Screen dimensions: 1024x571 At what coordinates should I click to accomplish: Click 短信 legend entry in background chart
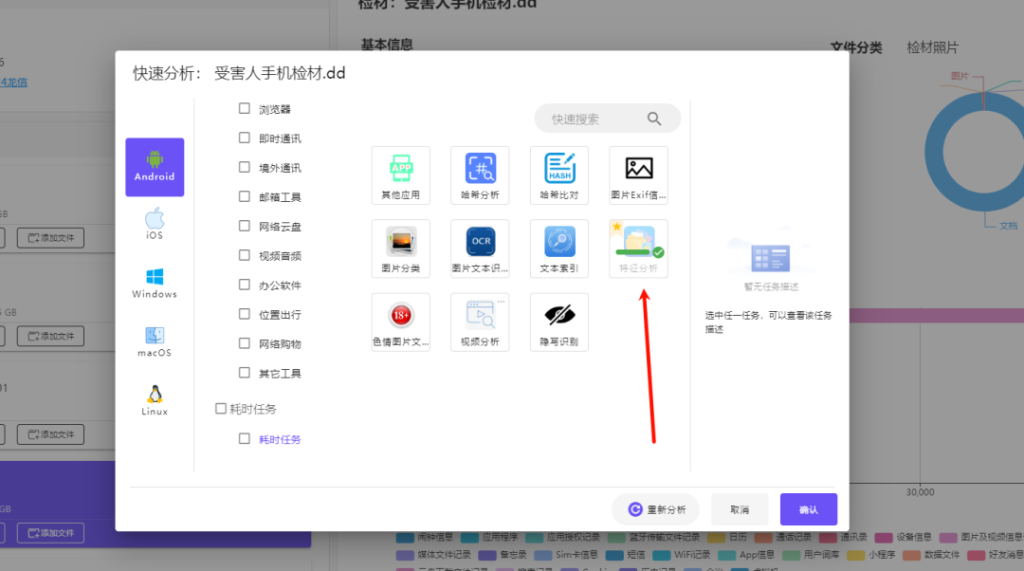(x=626, y=555)
